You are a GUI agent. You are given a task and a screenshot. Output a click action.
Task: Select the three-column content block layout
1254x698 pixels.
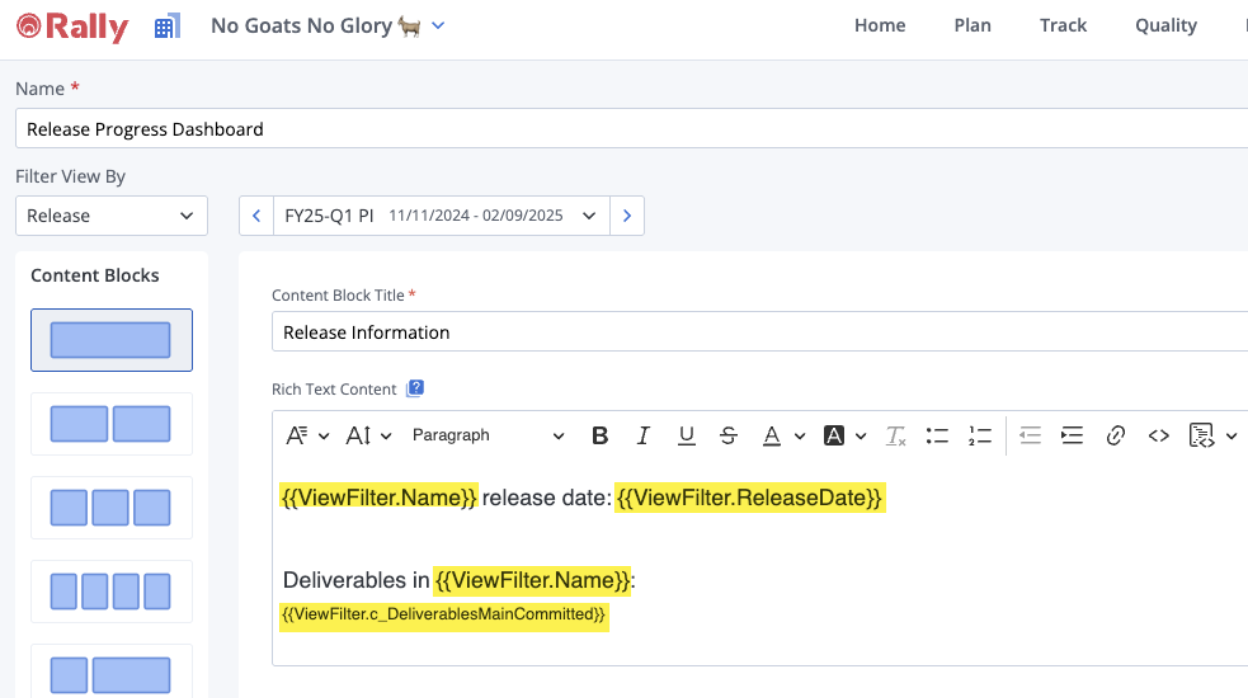pyautogui.click(x=111, y=508)
